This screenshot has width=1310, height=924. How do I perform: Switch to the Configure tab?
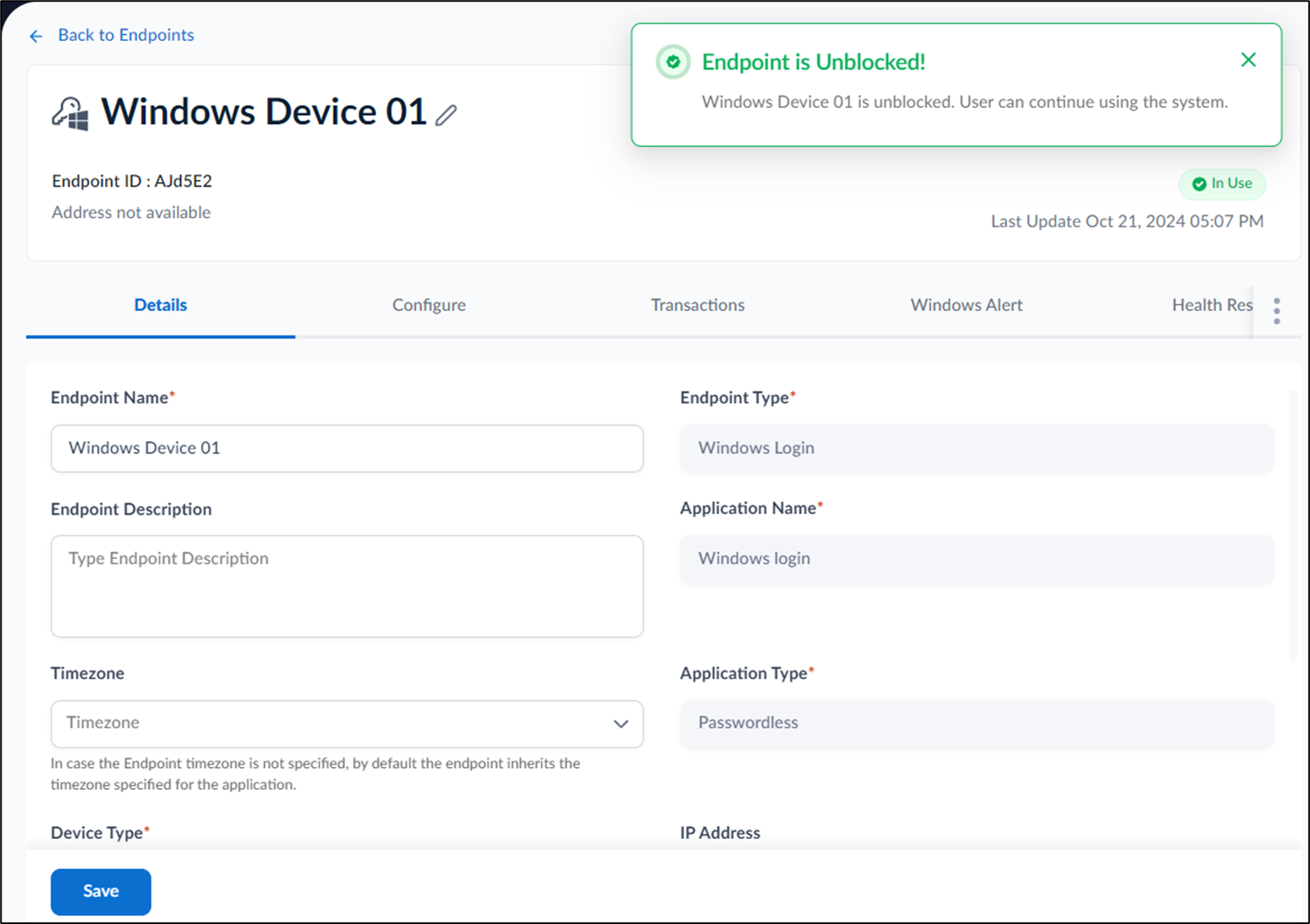click(429, 305)
